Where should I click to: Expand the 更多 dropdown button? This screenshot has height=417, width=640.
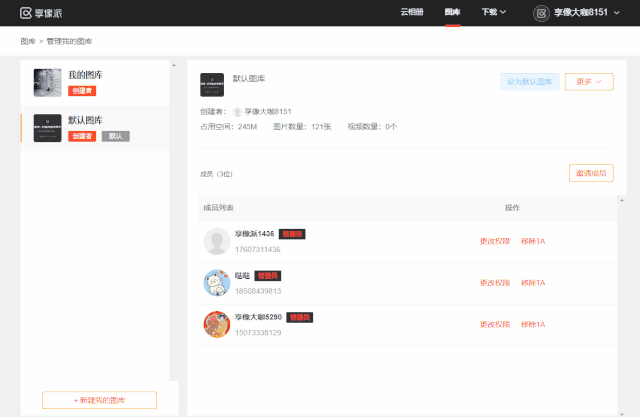[x=589, y=82]
